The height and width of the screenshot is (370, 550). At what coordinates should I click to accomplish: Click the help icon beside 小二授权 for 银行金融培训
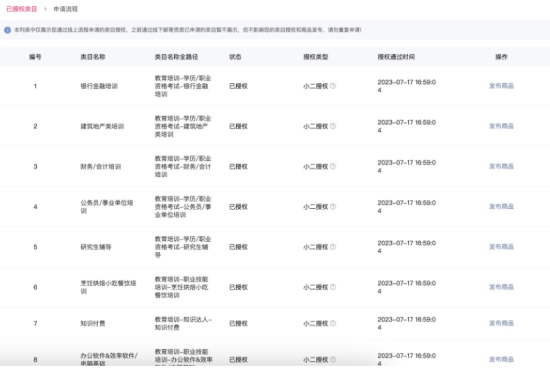(333, 86)
